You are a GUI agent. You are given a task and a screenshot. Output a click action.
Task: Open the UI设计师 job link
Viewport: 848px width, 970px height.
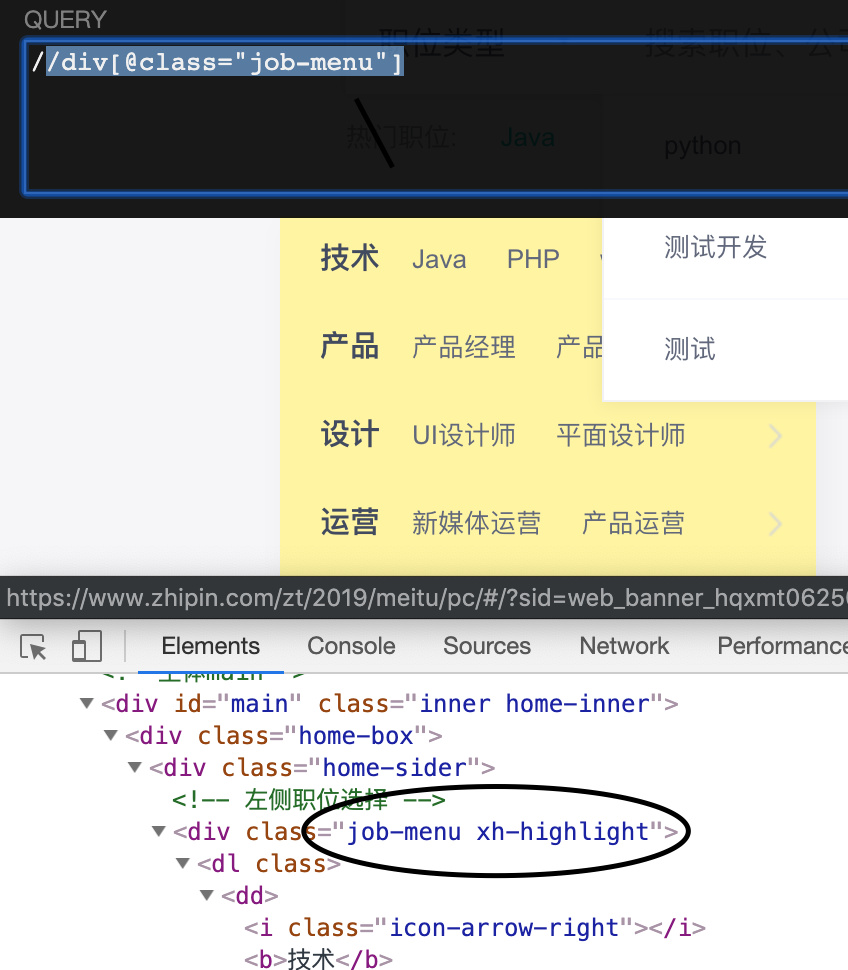point(464,435)
